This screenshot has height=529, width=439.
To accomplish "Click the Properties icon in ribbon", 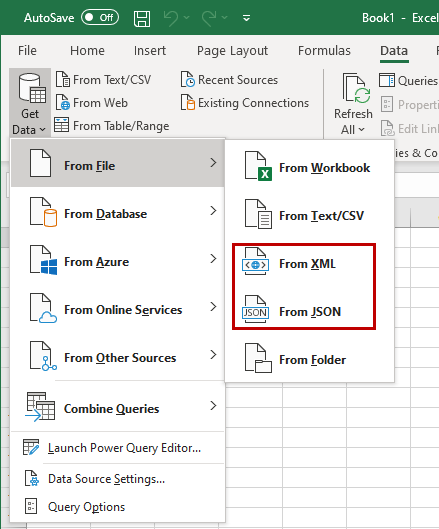I will [x=387, y=104].
